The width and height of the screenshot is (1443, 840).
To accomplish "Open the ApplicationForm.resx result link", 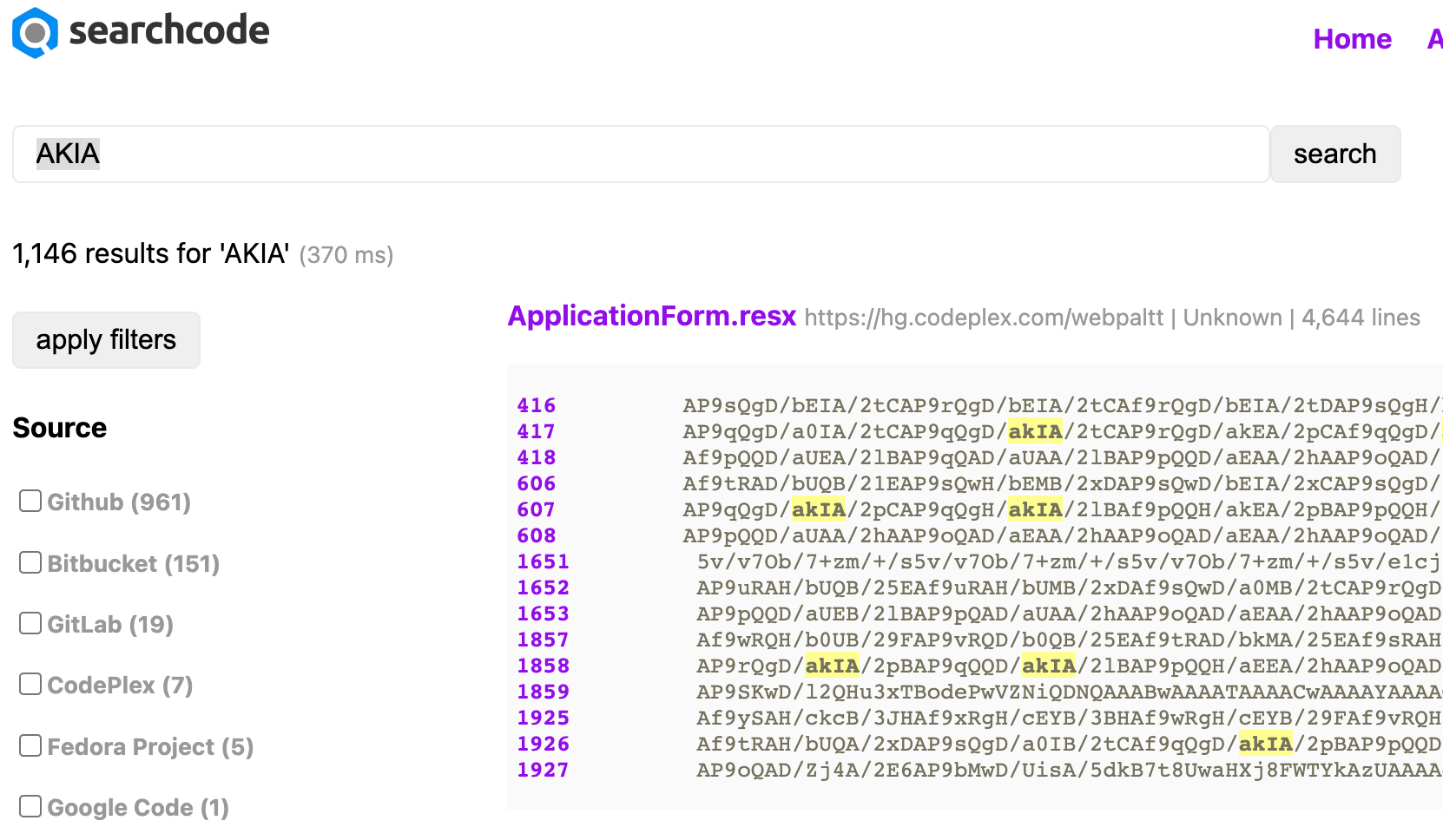I will point(651,317).
